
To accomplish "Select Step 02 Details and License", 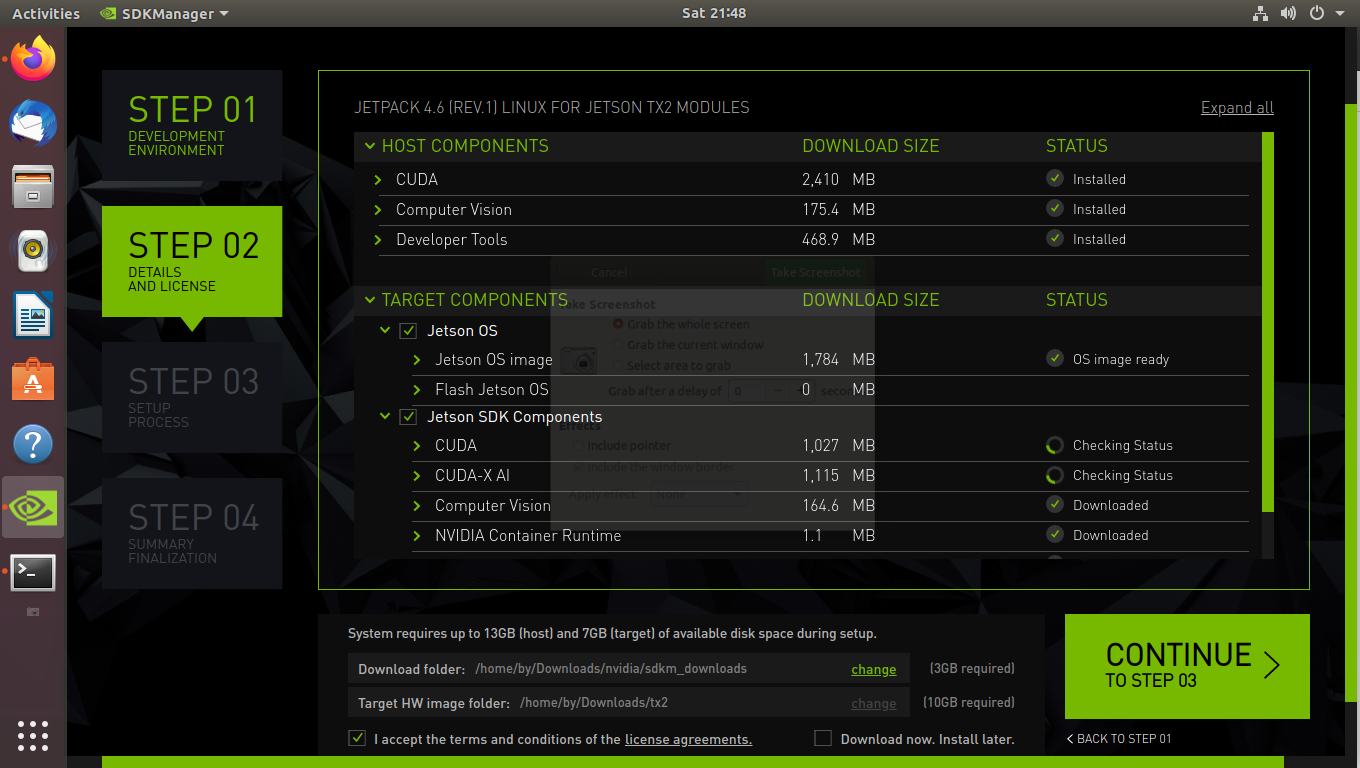I will tap(192, 261).
